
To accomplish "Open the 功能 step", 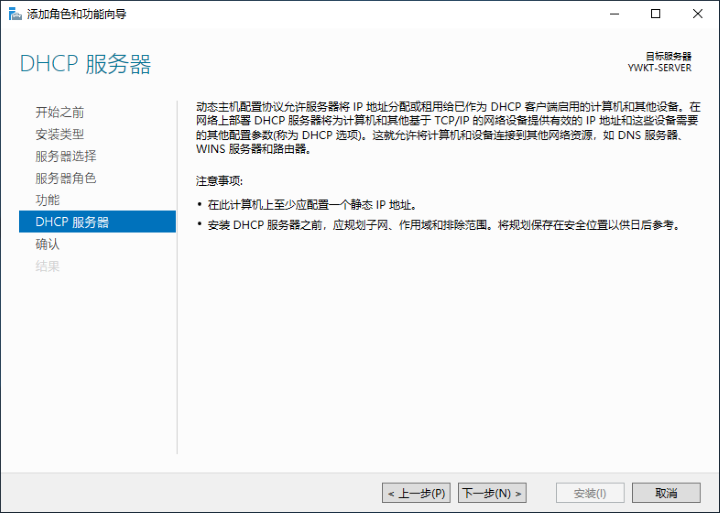I will click(x=47, y=200).
